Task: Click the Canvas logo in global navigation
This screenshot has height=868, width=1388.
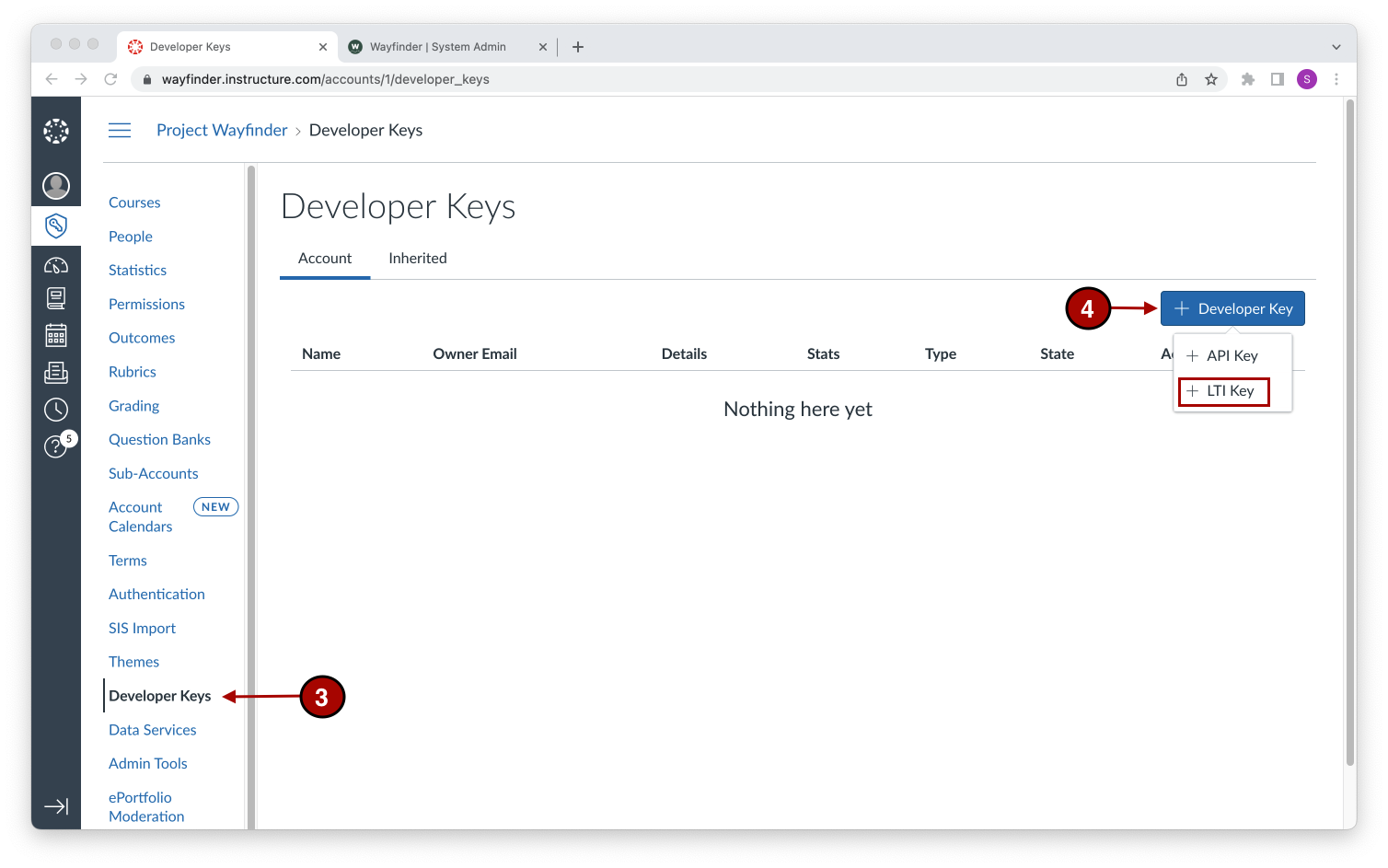Action: pyautogui.click(x=56, y=131)
